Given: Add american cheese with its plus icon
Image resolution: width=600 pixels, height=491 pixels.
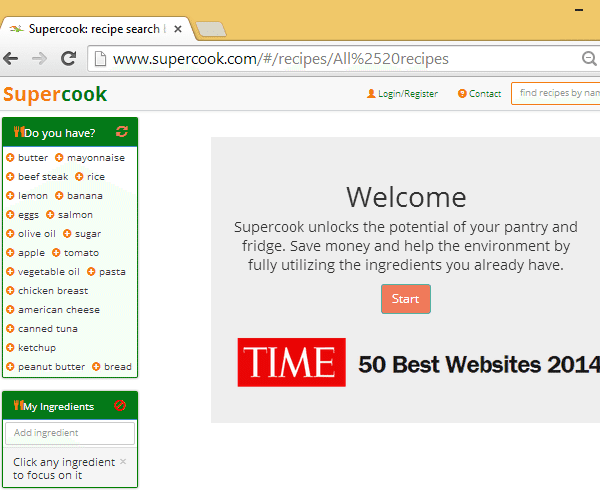Looking at the screenshot, I should (10, 309).
